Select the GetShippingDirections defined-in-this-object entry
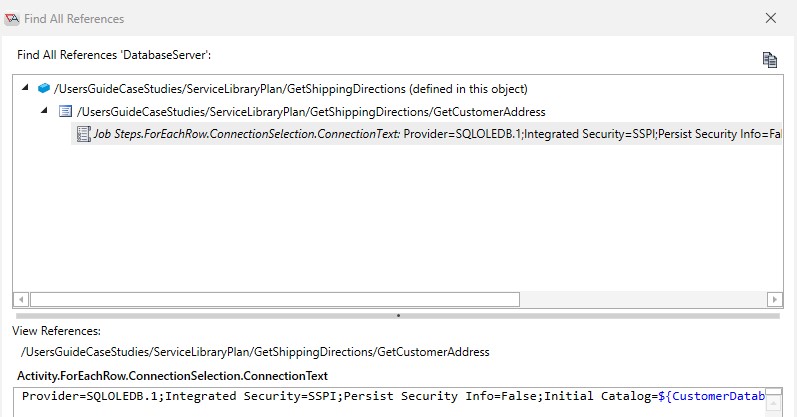This screenshot has width=797, height=417. point(291,89)
